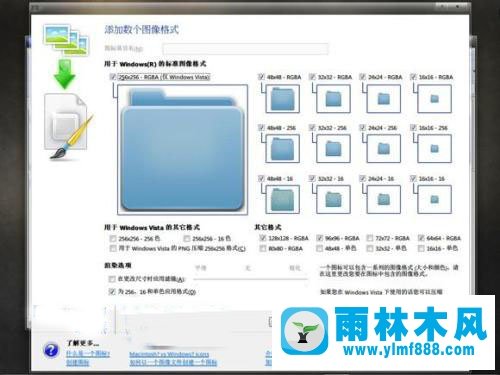Viewport: 500px width, 375px height.
Task: Enable the 48x48 - 单色 checkbox
Action: [320, 248]
